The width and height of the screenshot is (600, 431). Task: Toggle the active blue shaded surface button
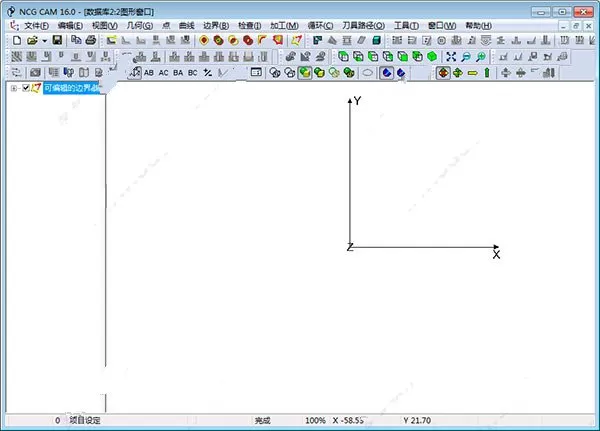click(386, 72)
